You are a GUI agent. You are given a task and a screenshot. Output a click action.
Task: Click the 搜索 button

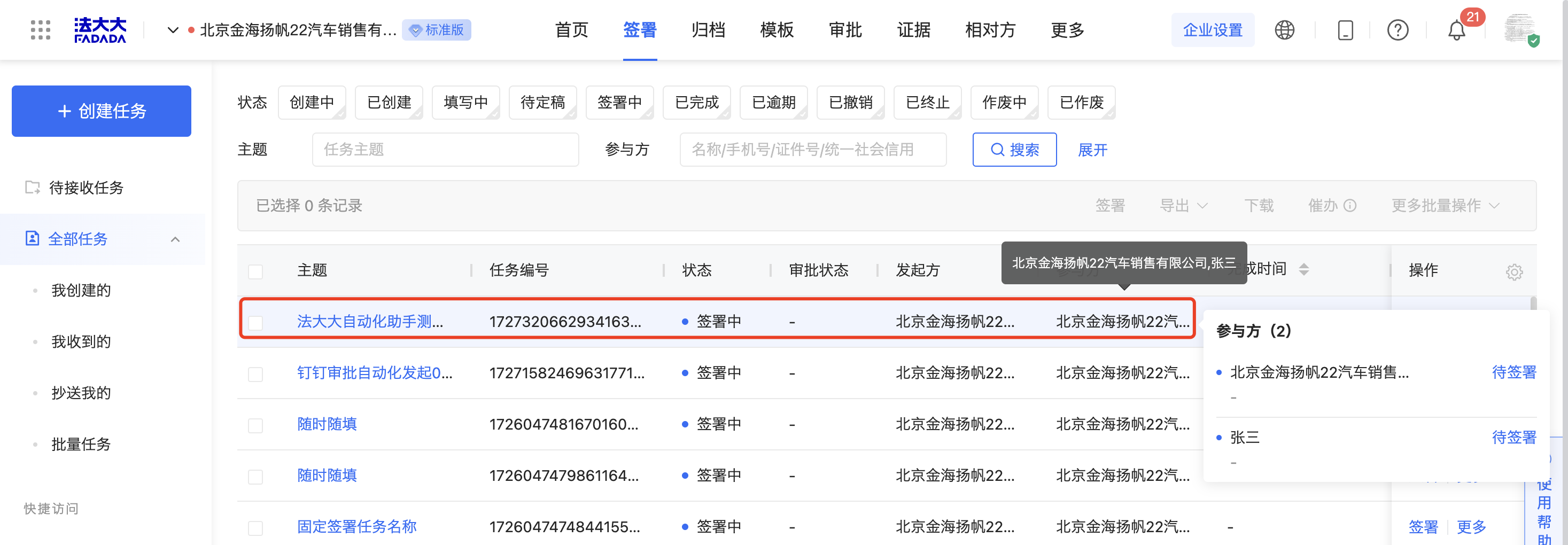[1015, 150]
